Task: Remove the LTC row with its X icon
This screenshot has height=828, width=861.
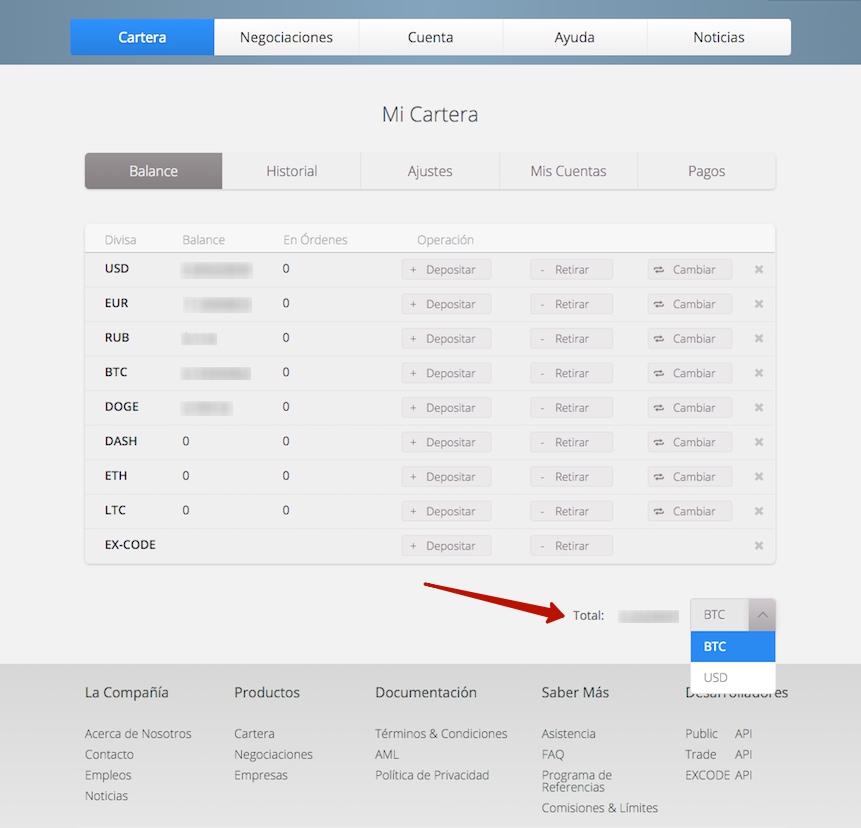Action: (x=758, y=511)
